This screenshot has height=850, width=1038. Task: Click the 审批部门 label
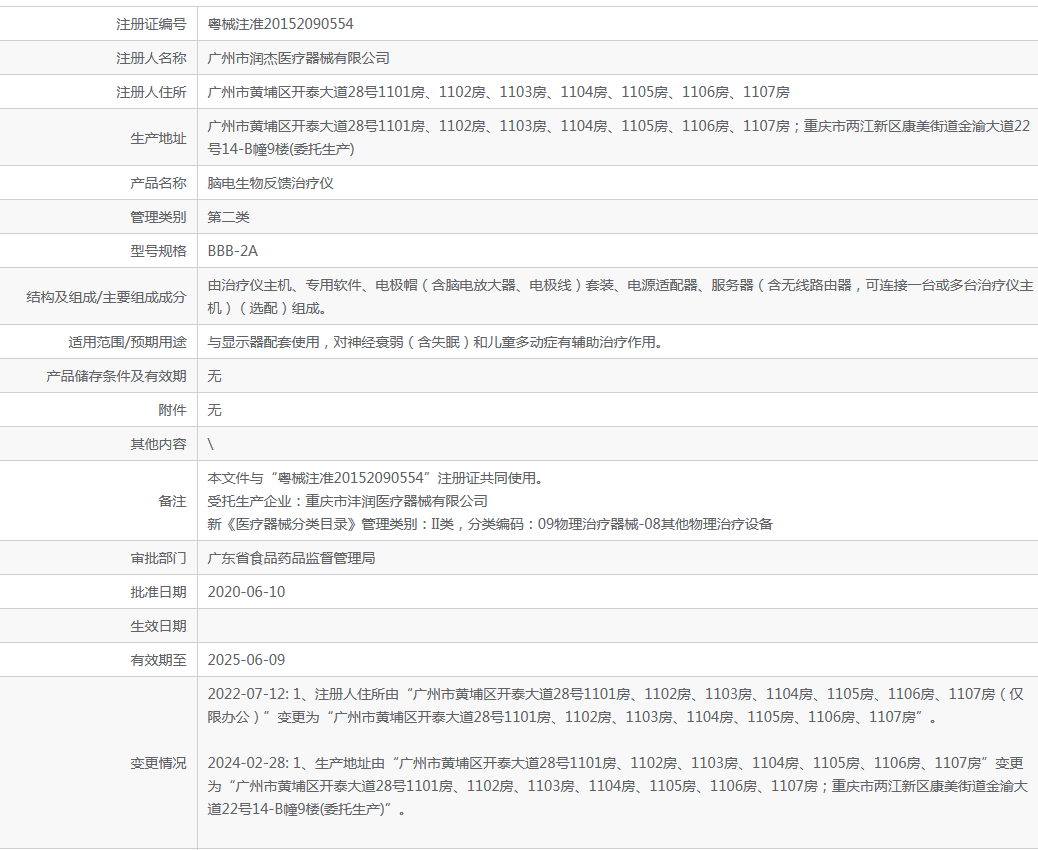pyautogui.click(x=159, y=558)
